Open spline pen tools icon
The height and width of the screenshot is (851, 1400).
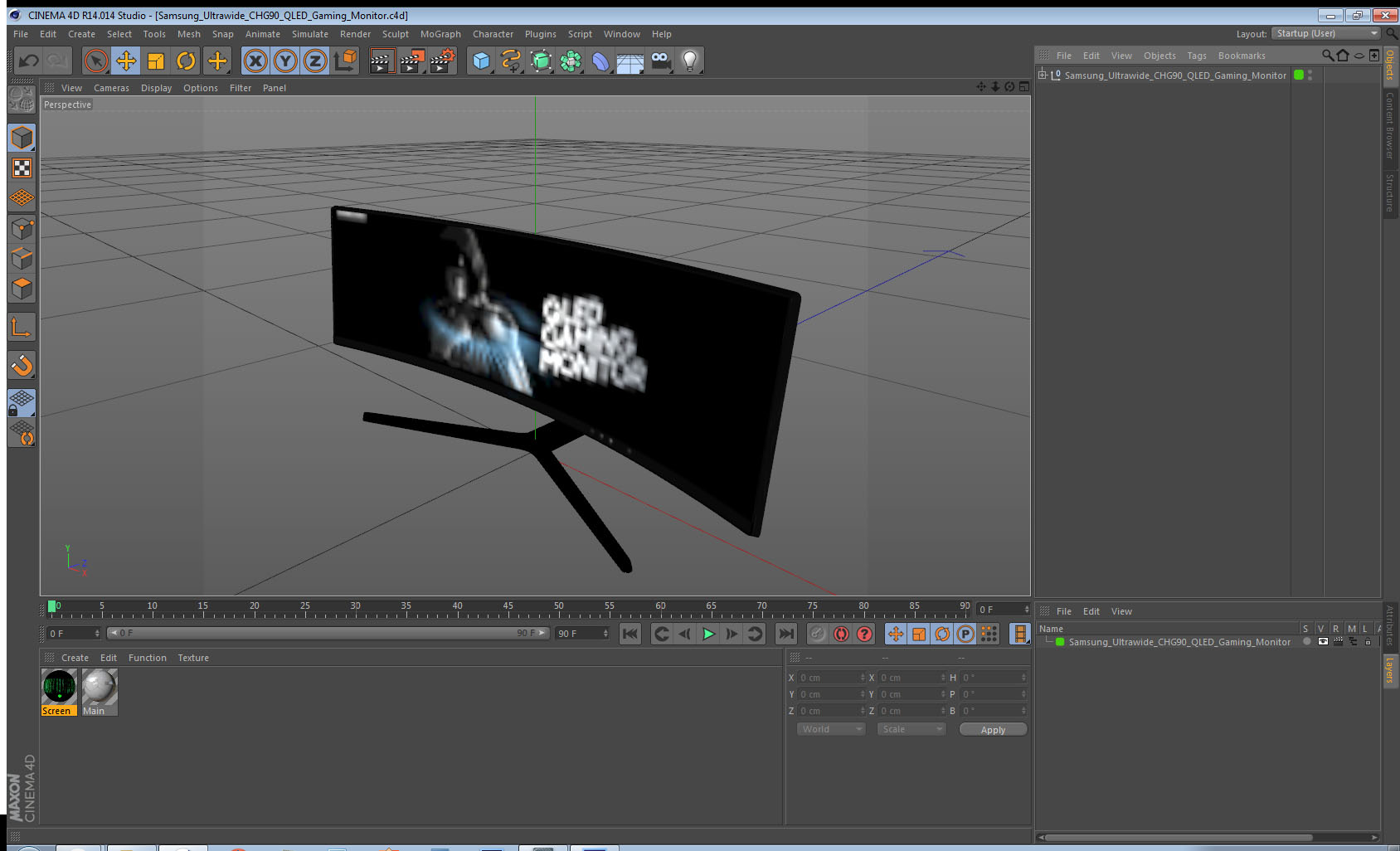(x=511, y=61)
